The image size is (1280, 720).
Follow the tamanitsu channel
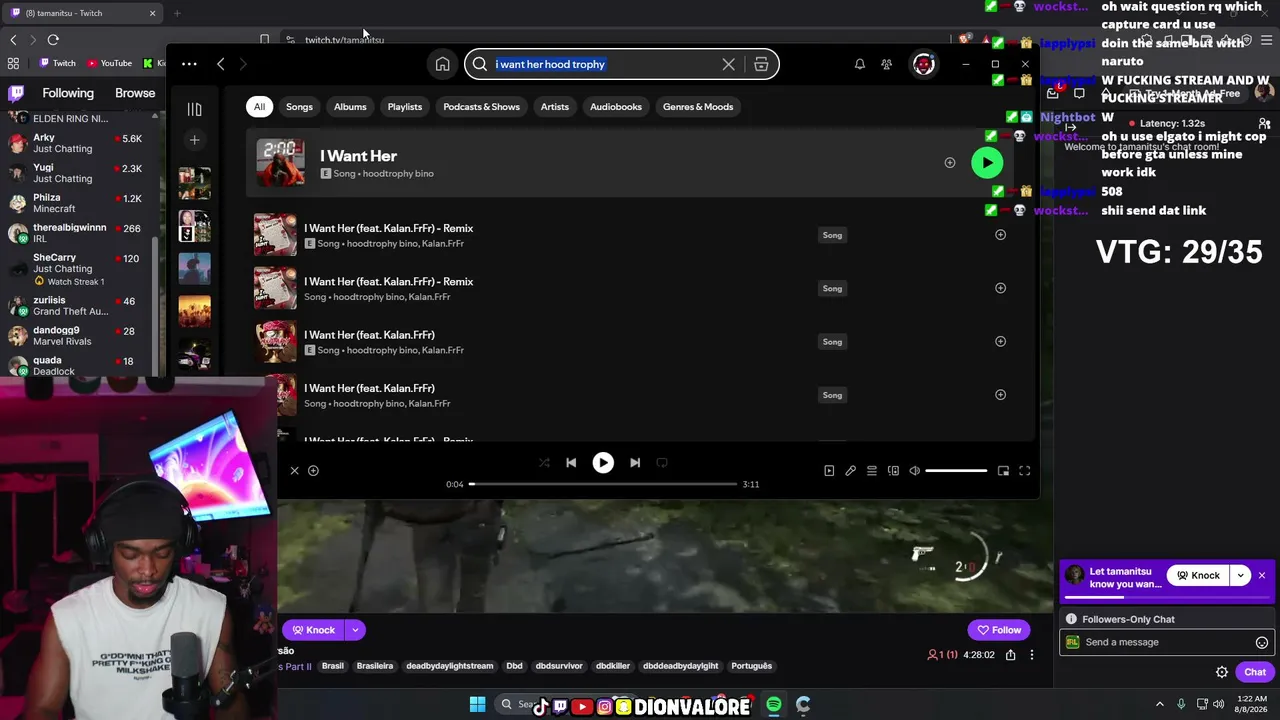coord(999,630)
